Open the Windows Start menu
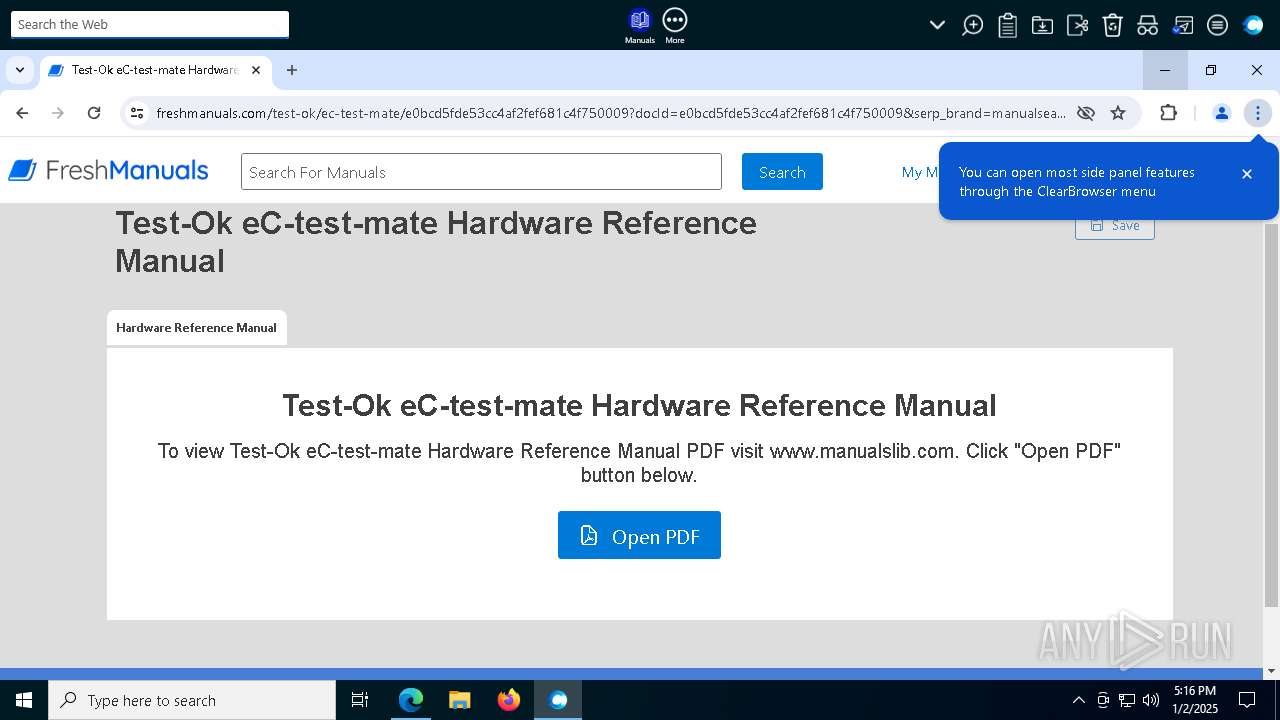 click(x=24, y=700)
